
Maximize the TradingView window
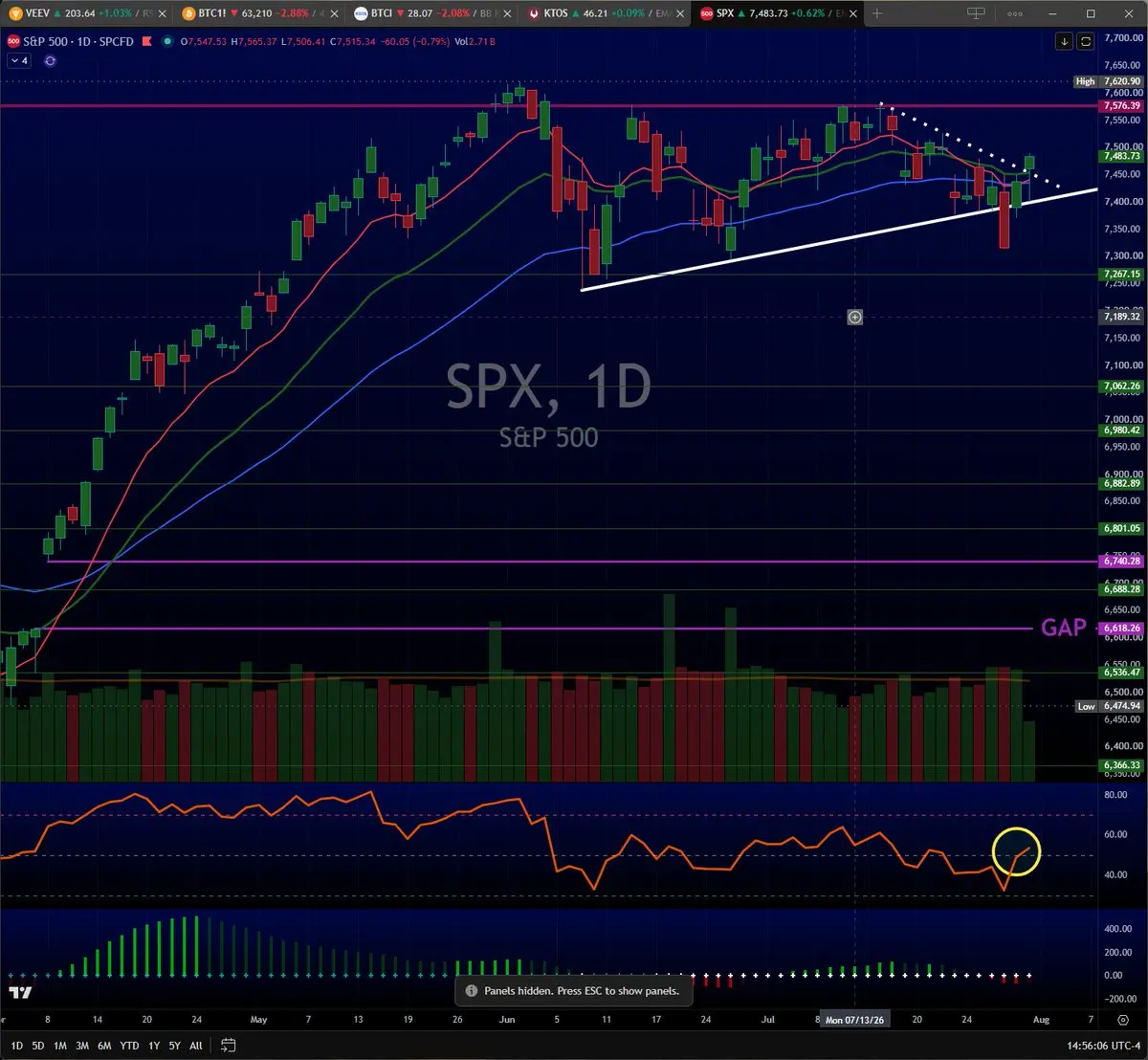pos(1091,13)
